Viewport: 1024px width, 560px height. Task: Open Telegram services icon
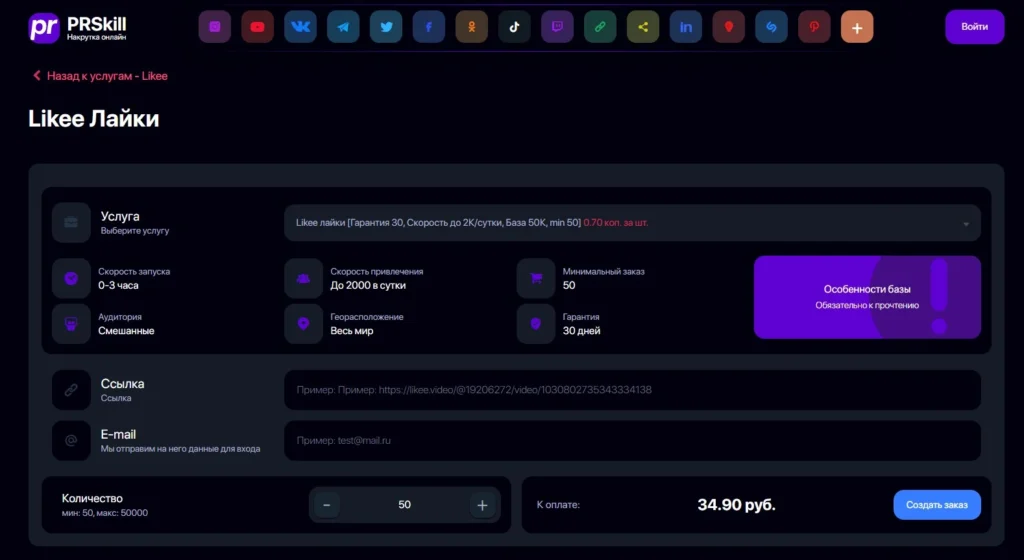pyautogui.click(x=343, y=27)
